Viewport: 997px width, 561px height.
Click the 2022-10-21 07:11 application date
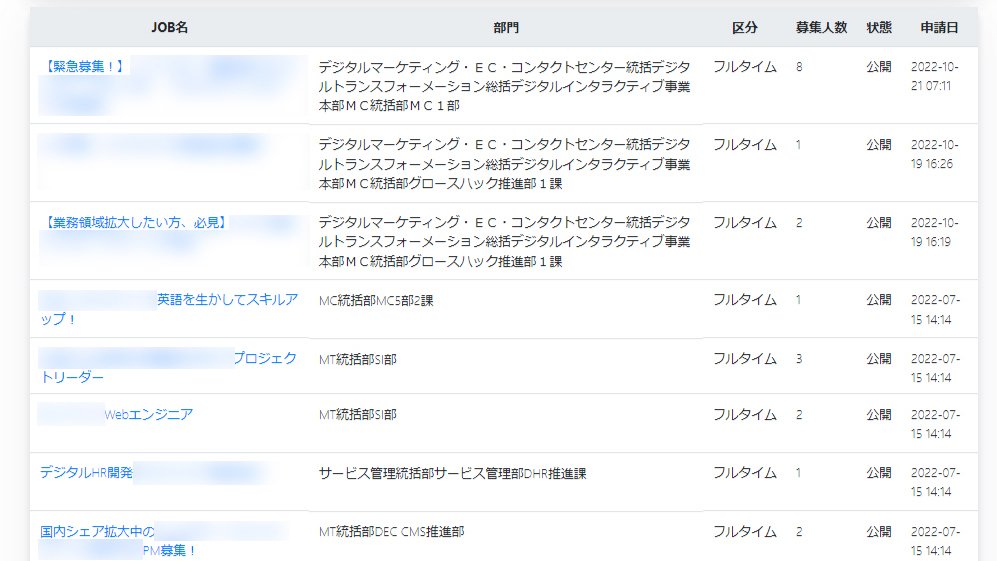pyautogui.click(x=936, y=76)
